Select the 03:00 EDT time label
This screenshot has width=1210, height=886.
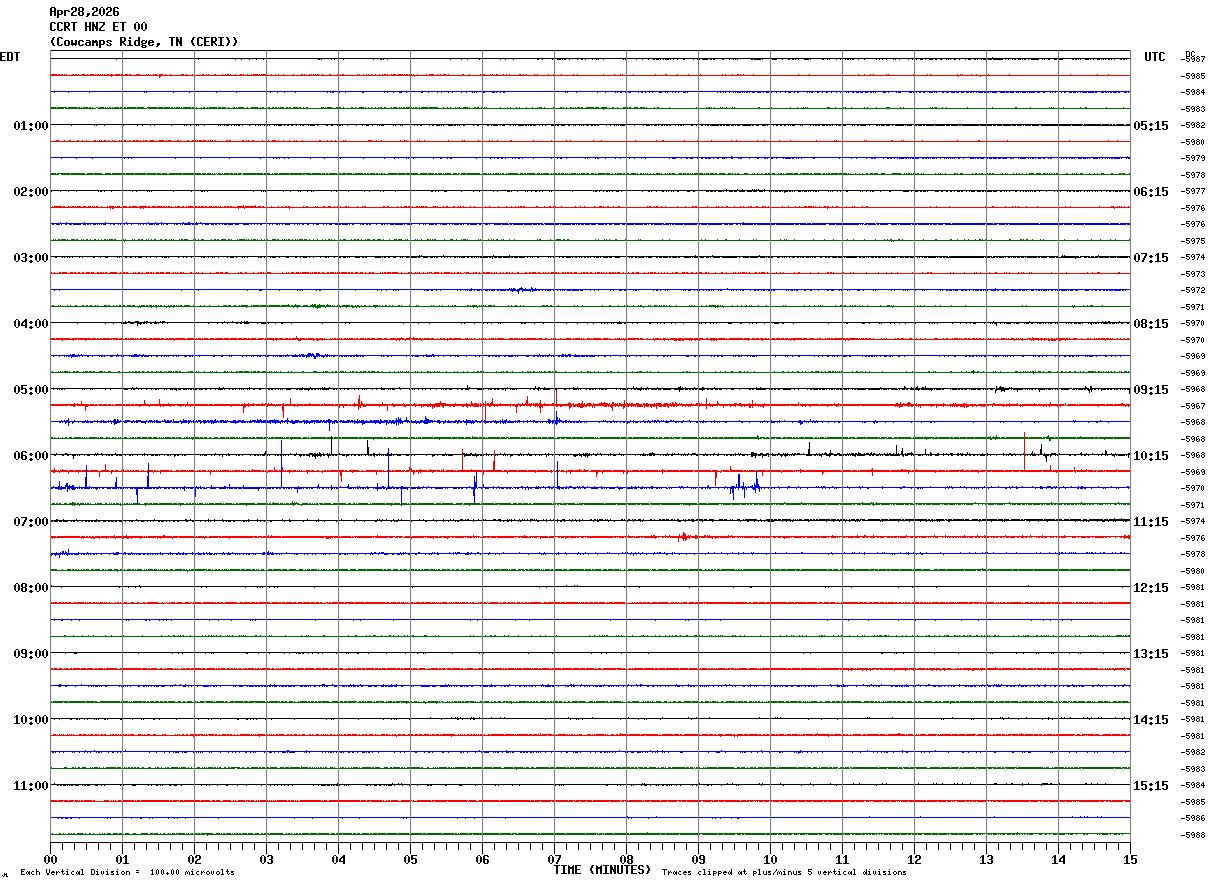coord(31,258)
